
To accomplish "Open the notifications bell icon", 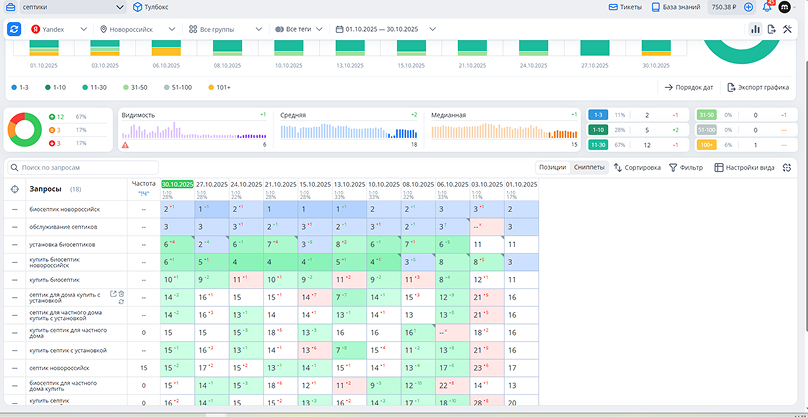I will coord(767,7).
